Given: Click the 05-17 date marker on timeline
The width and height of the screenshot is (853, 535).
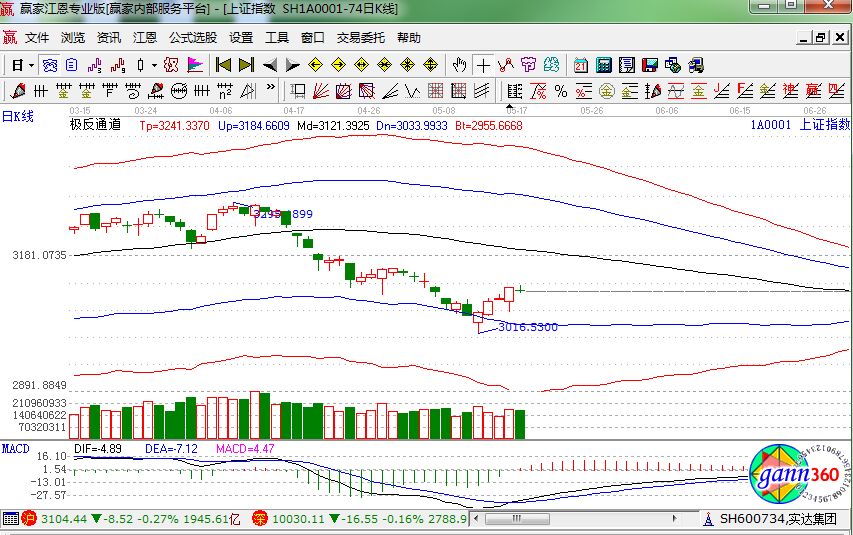Looking at the screenshot, I should (x=515, y=110).
